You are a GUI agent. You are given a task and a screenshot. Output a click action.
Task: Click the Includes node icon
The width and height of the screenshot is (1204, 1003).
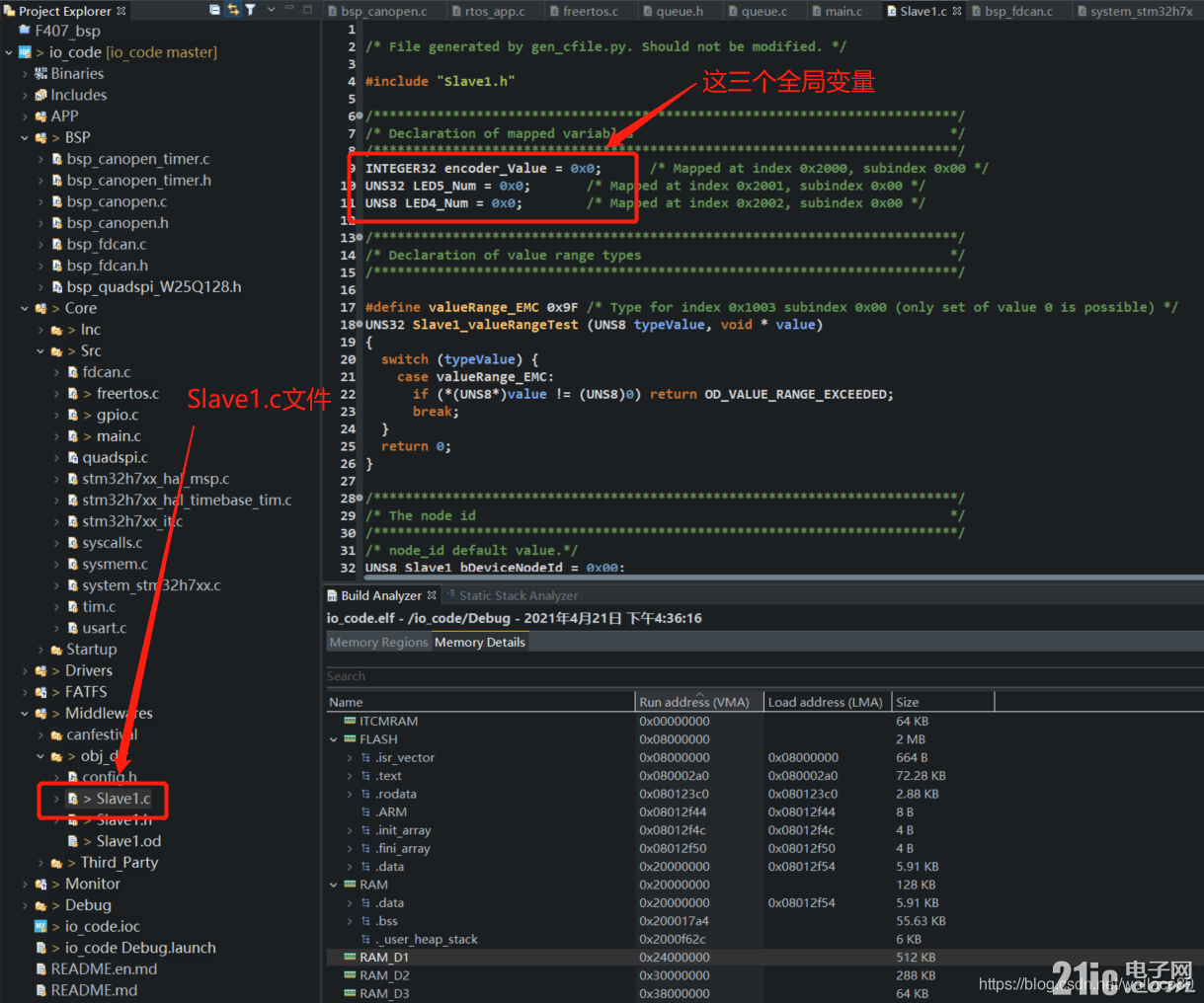40,95
